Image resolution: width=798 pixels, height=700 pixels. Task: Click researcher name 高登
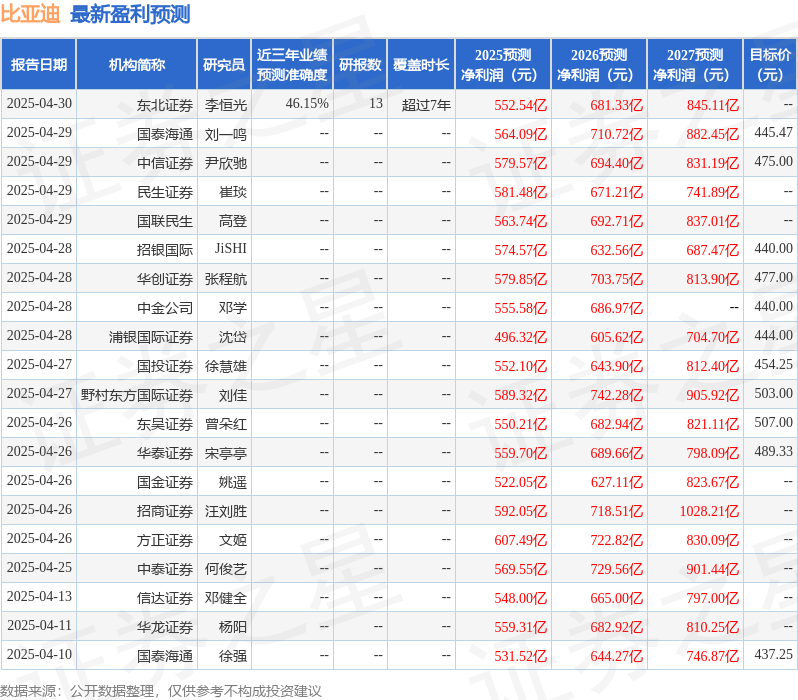pos(233,221)
